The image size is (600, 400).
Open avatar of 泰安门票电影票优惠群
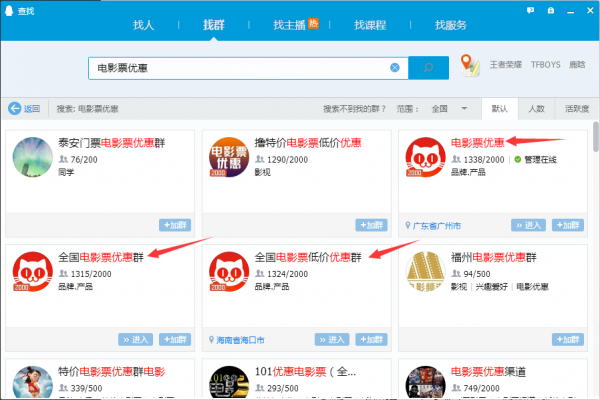[33, 157]
